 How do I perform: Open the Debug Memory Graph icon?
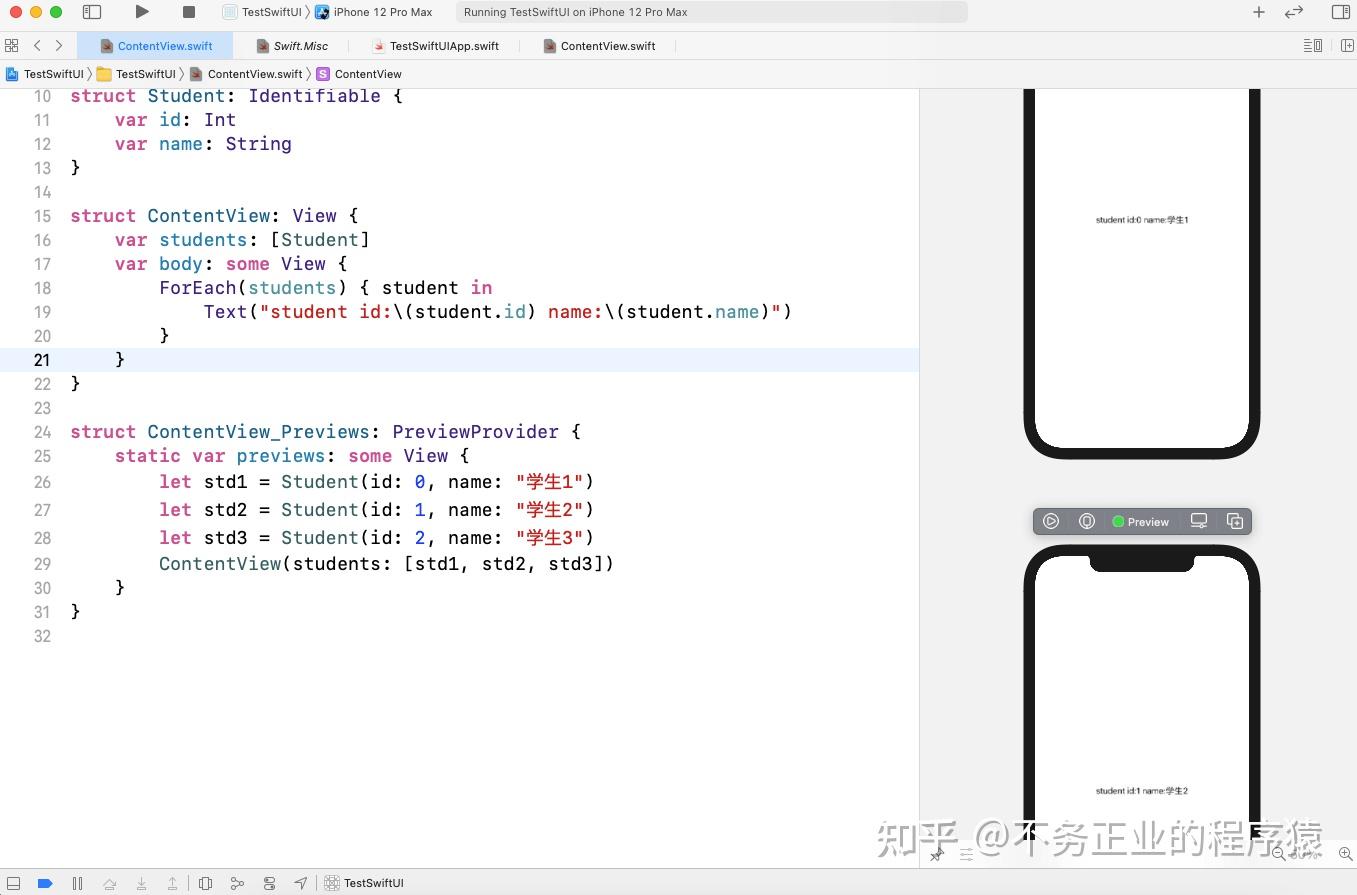click(238, 883)
